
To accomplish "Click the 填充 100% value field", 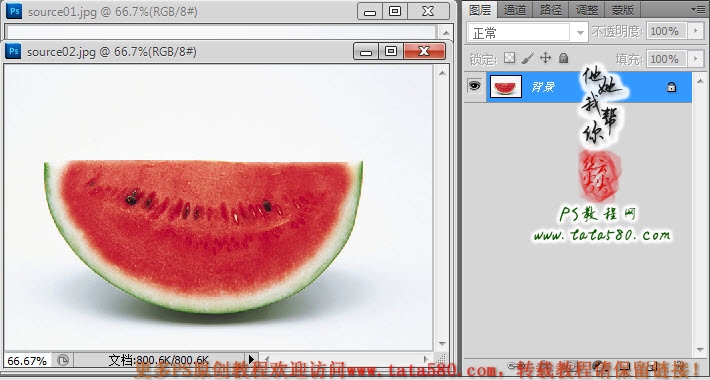I will pyautogui.click(x=667, y=59).
